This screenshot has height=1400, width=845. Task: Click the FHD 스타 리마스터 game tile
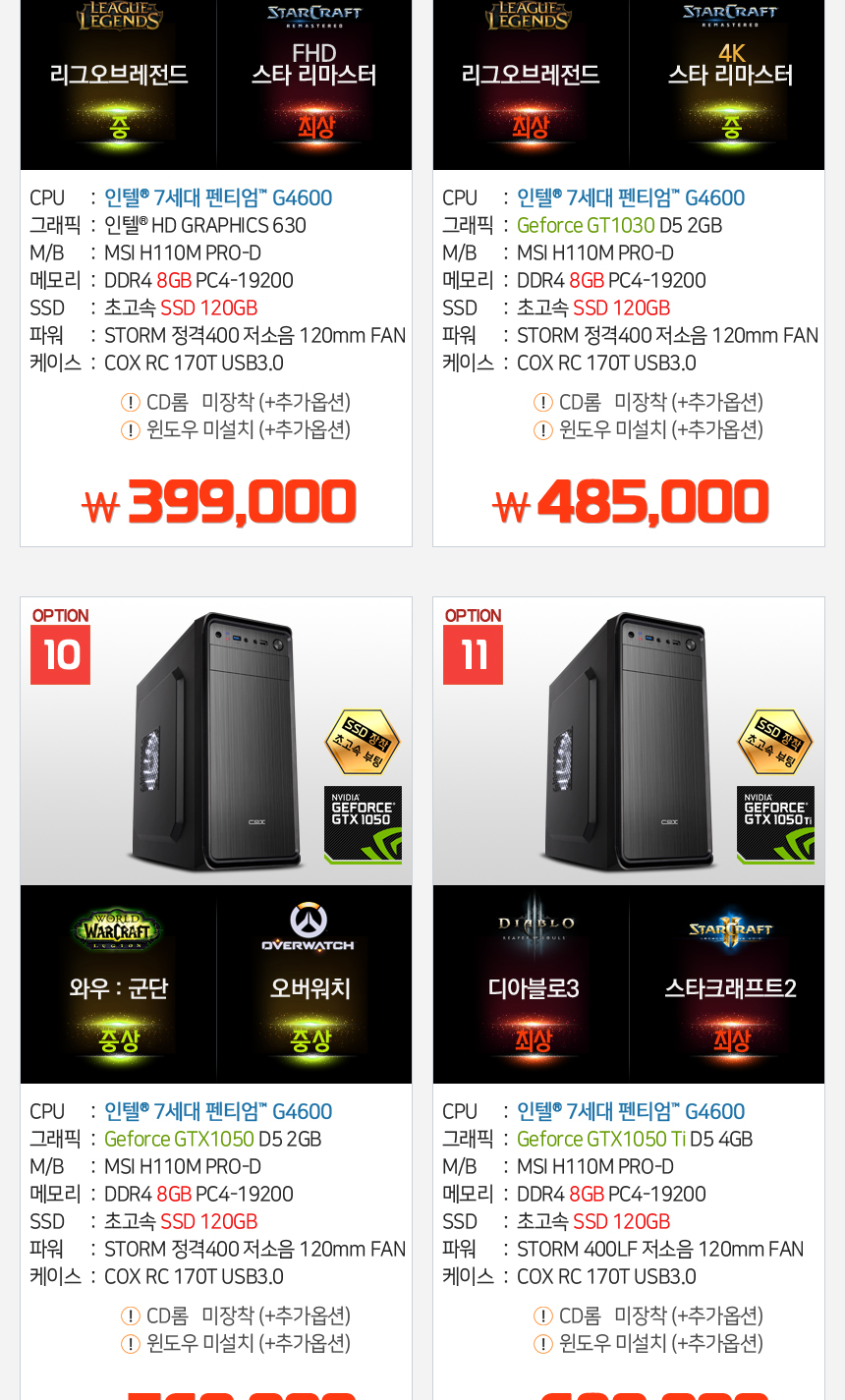click(314, 84)
